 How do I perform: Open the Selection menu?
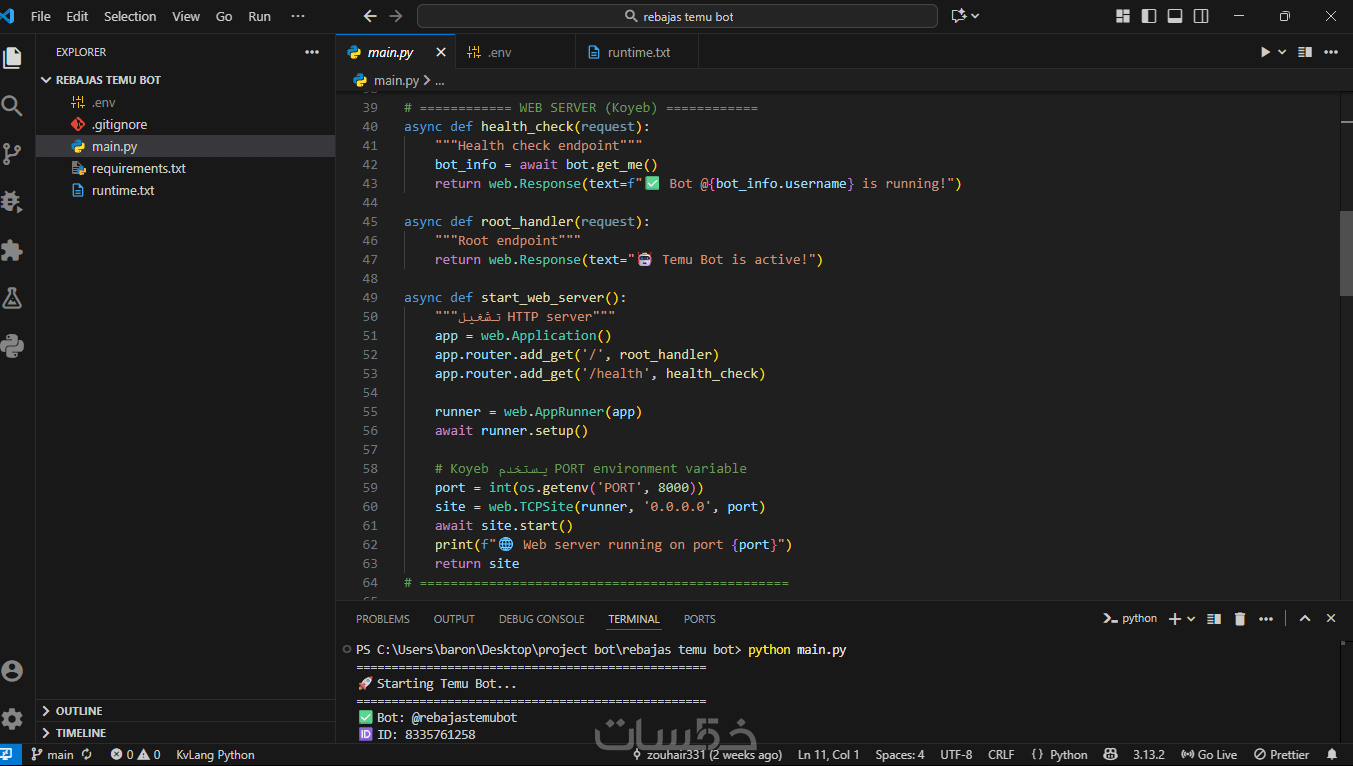coord(130,16)
